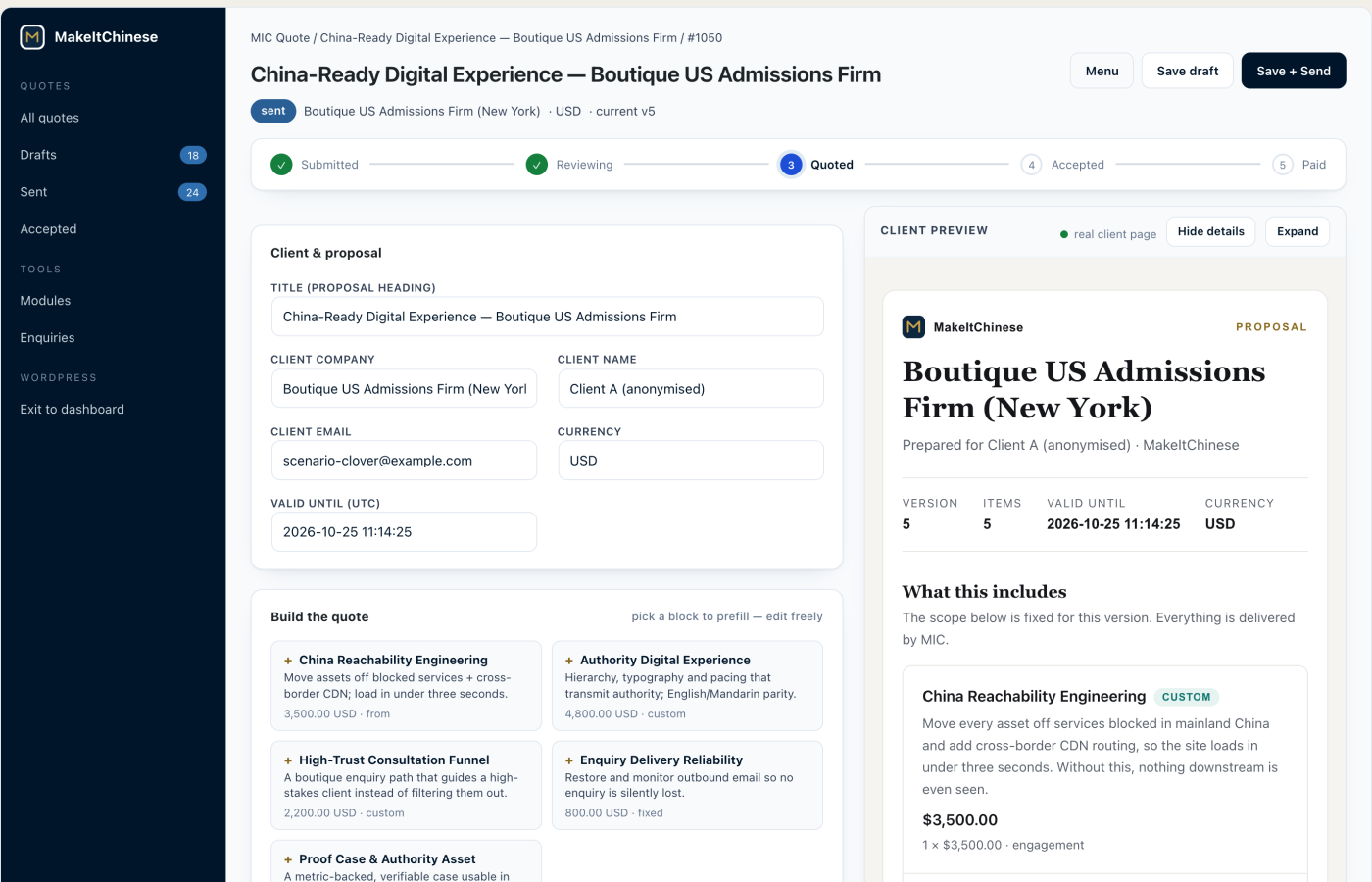Click the PROPOSAL label in client preview
This screenshot has height=882, width=1372.
pos(1271,327)
